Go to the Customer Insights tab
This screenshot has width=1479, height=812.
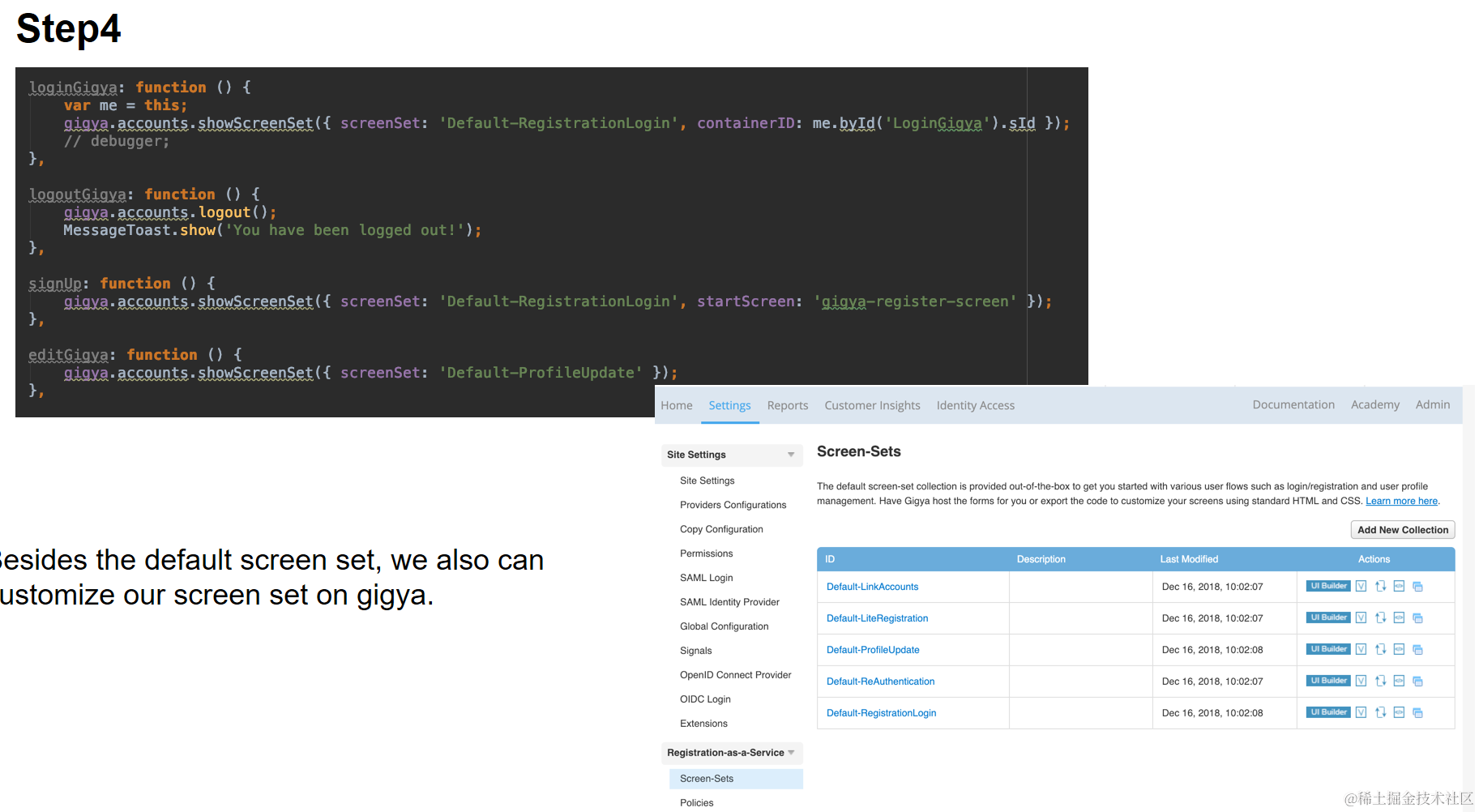(x=872, y=405)
